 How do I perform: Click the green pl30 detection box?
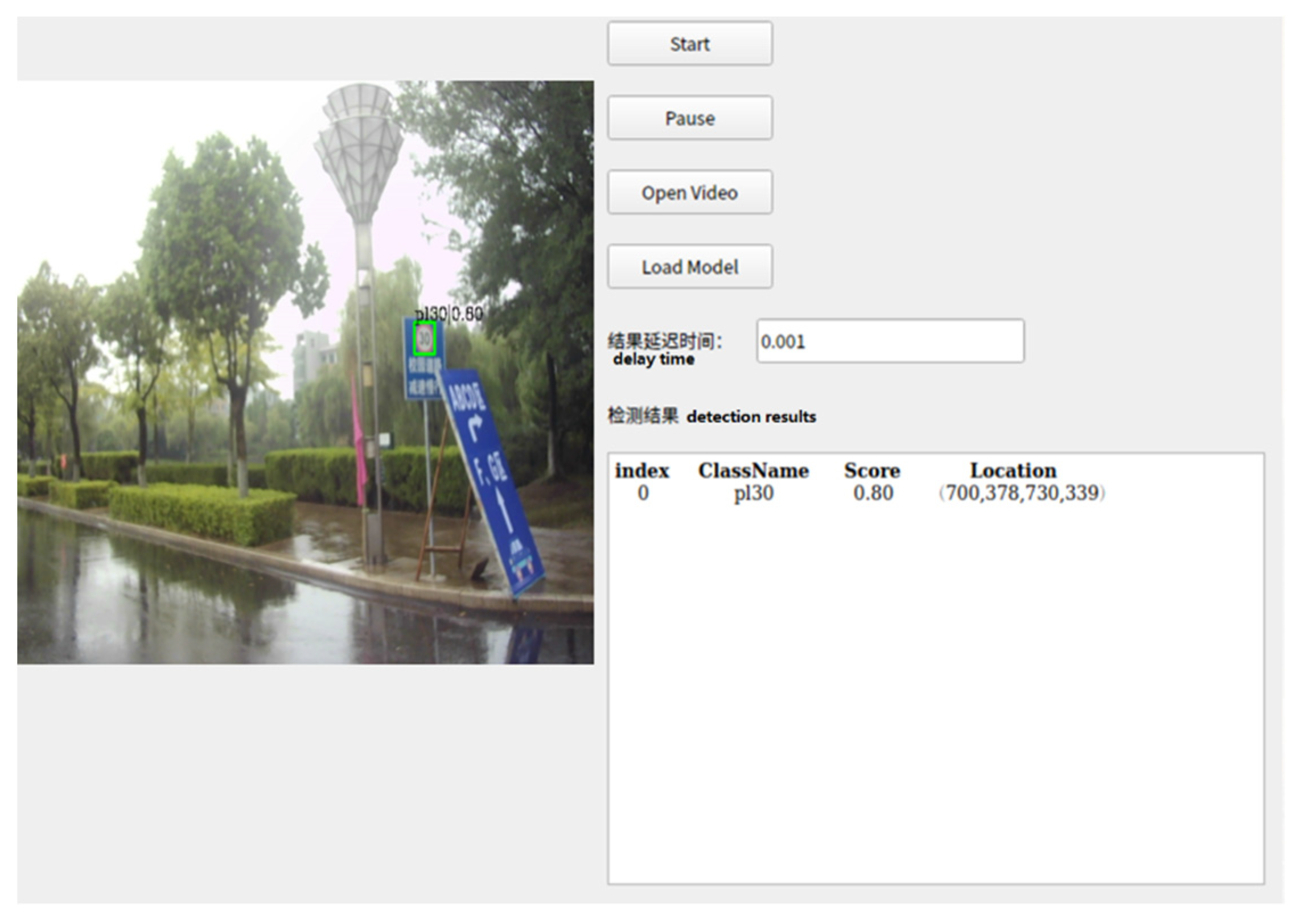pyautogui.click(x=425, y=339)
